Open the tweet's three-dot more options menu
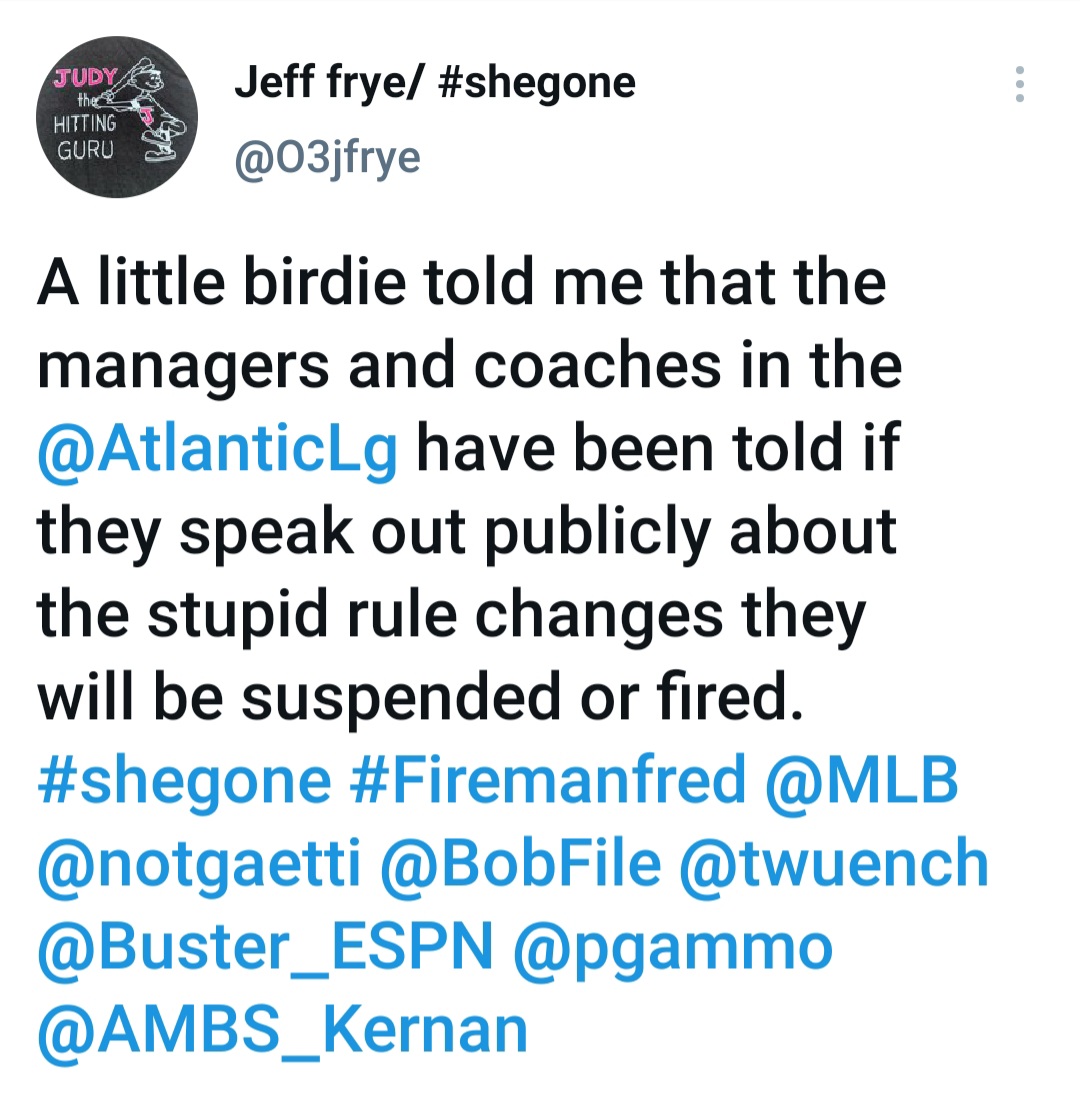Viewport: 1080px width, 1103px height. (x=1019, y=85)
